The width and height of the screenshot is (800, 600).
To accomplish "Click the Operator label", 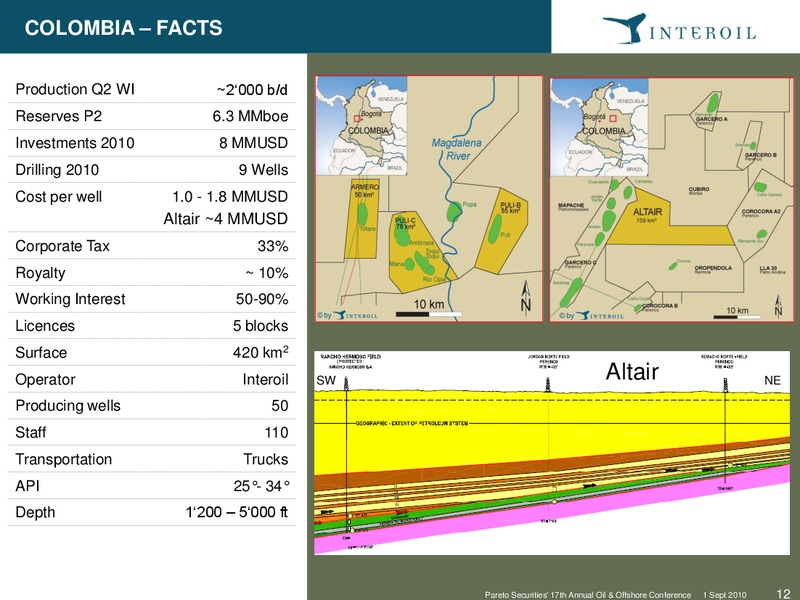I will [45, 380].
